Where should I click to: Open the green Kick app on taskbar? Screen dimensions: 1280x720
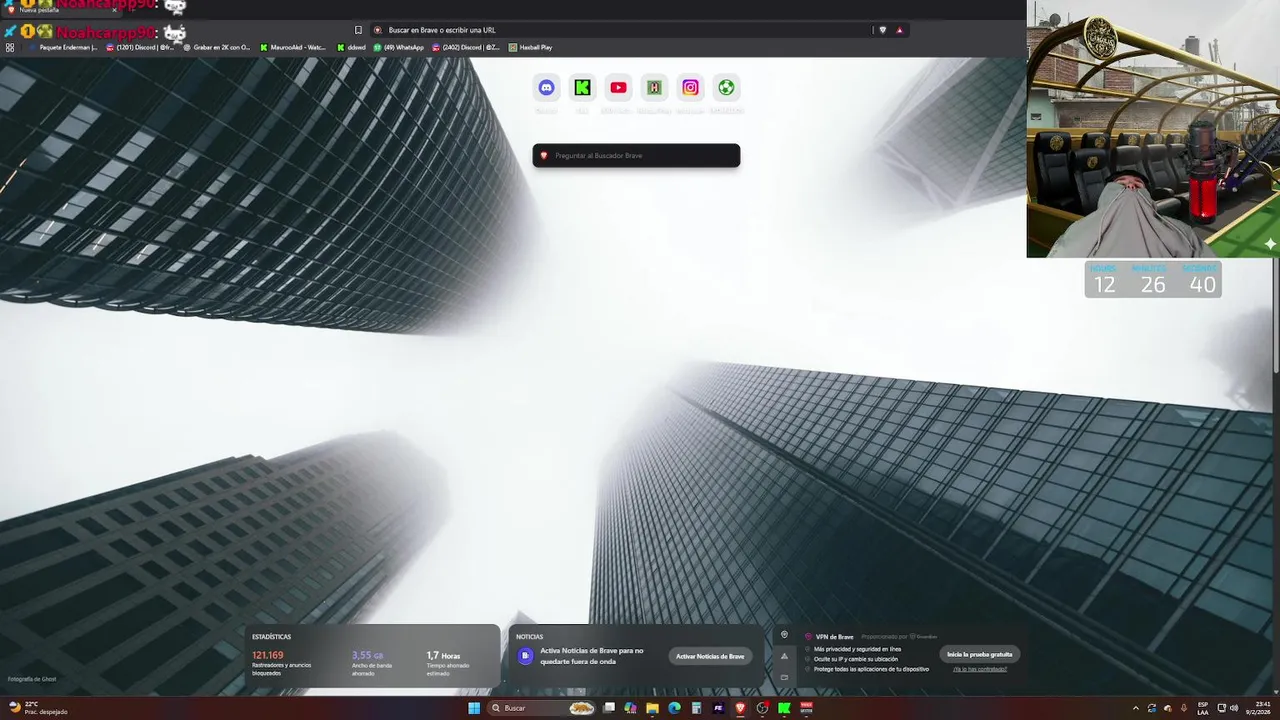(784, 708)
